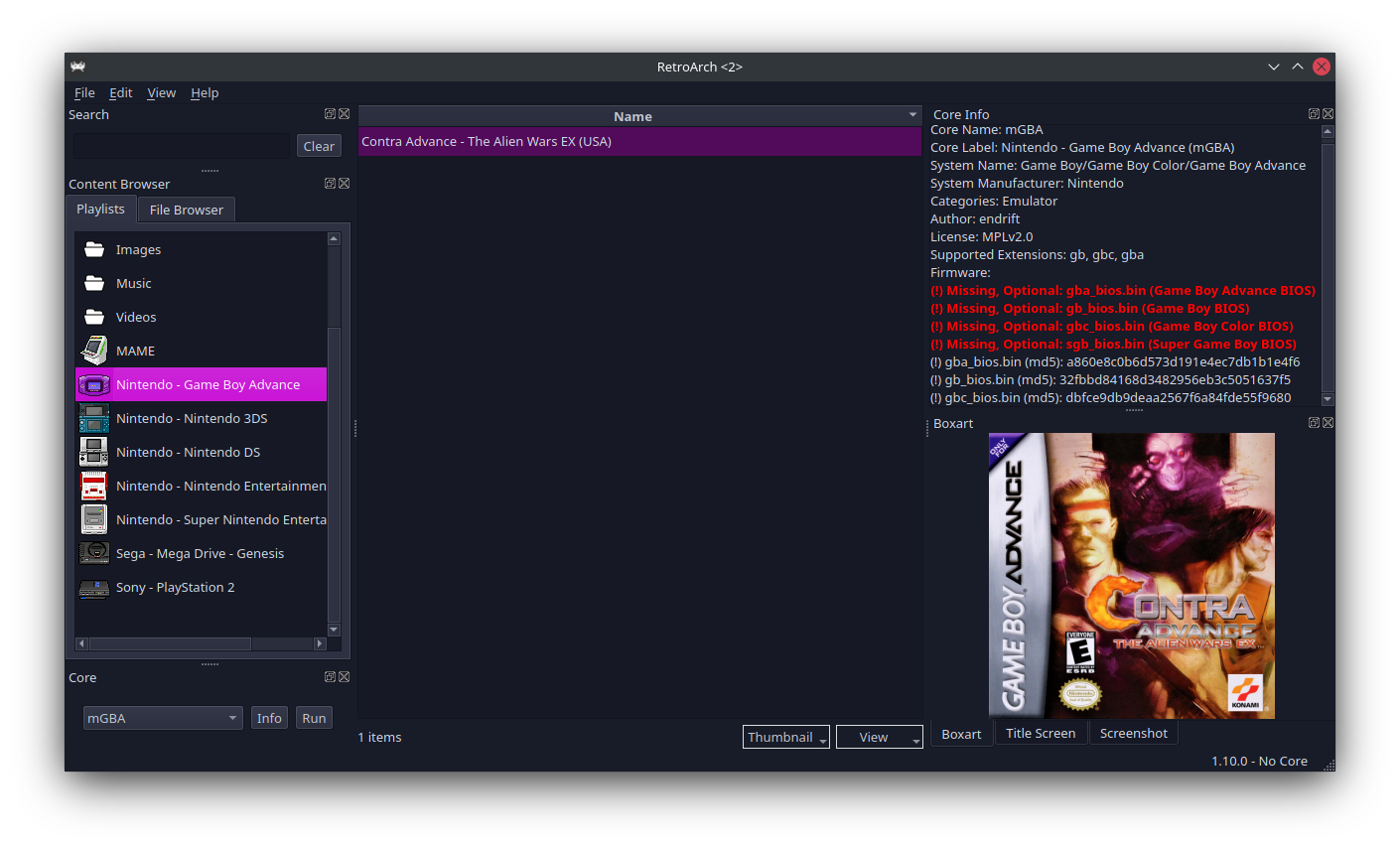Click the window keep-below chevron button
The image size is (1400, 848).
pos(1274,67)
